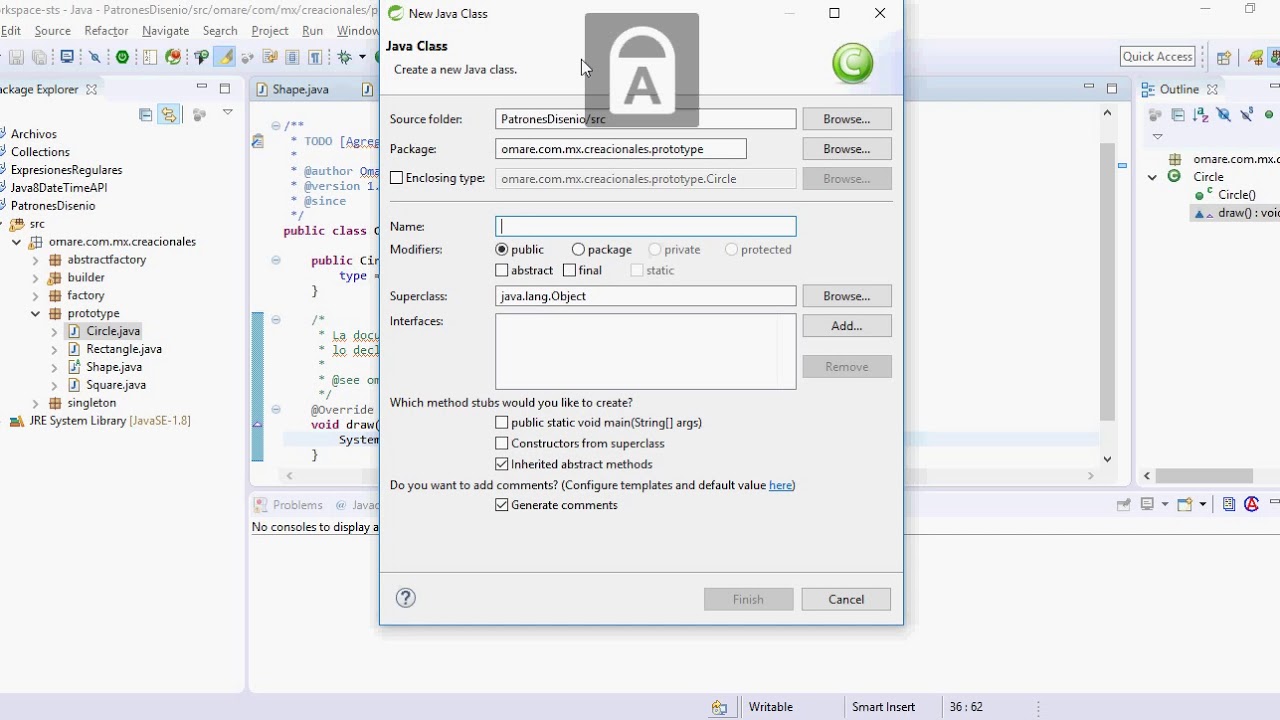The height and width of the screenshot is (720, 1280).
Task: Click the Spring Boot dashboard toolbar icon
Action: point(122,57)
